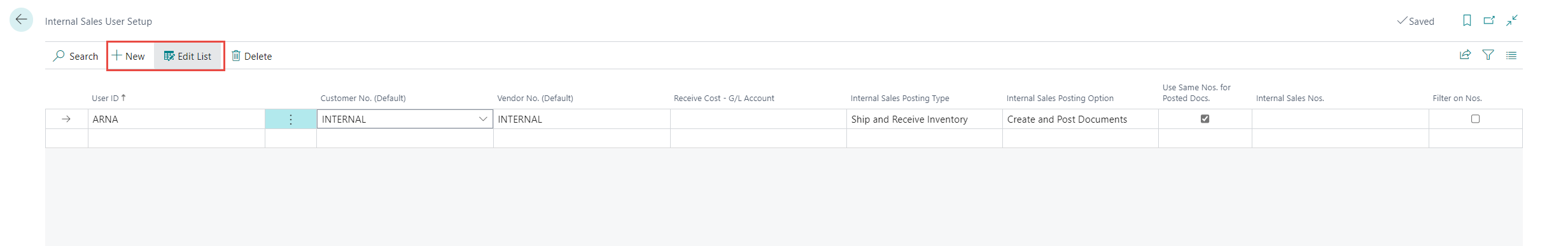The height and width of the screenshot is (246, 1568).
Task: Open page in new window icon
Action: (1489, 20)
